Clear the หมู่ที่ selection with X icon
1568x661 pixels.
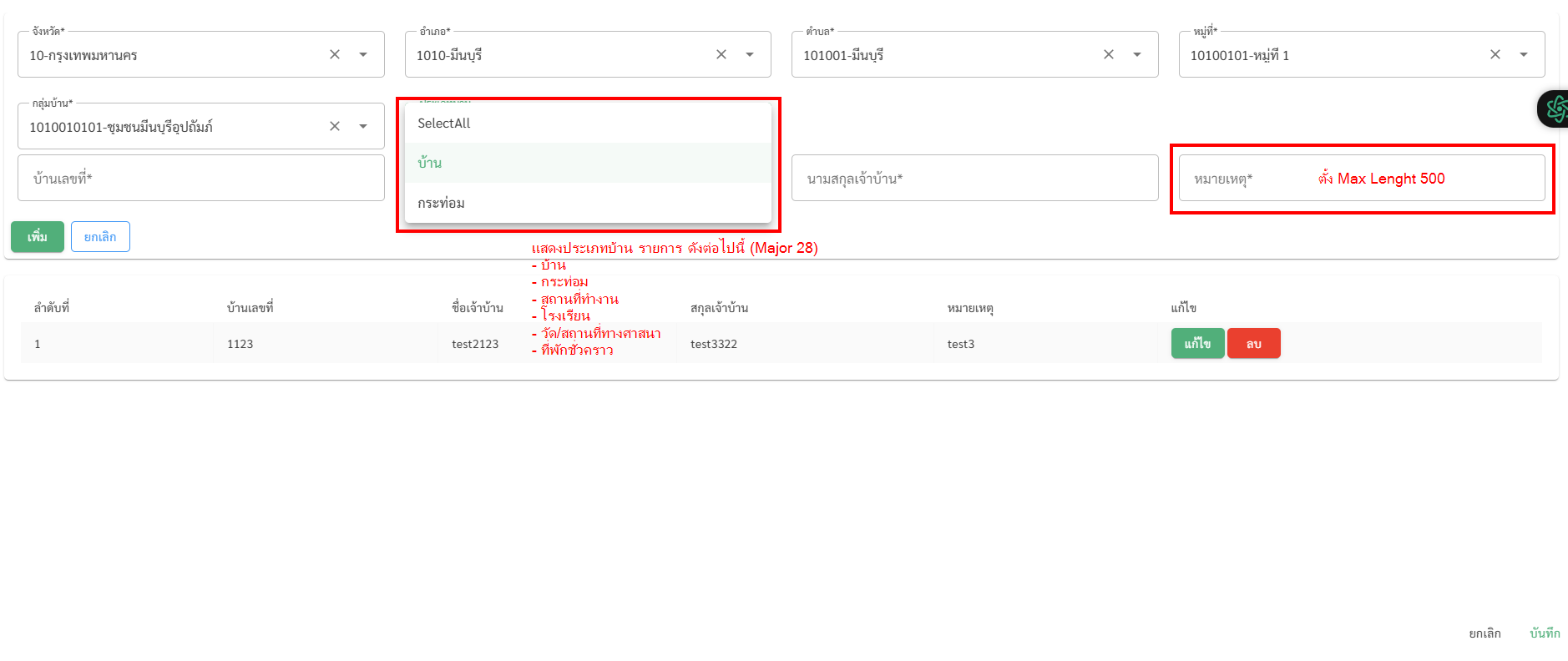tap(1495, 54)
